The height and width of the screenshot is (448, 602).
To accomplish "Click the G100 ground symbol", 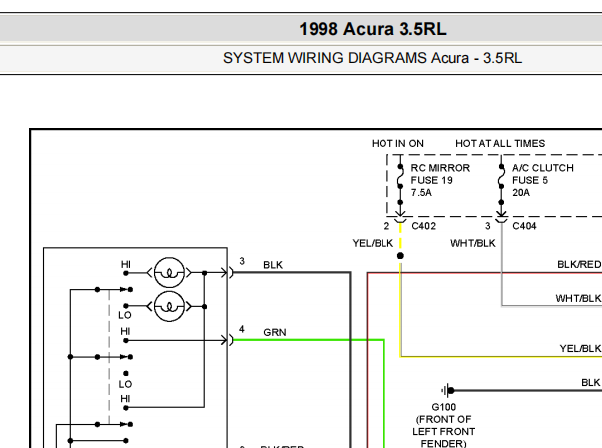I will (x=448, y=390).
